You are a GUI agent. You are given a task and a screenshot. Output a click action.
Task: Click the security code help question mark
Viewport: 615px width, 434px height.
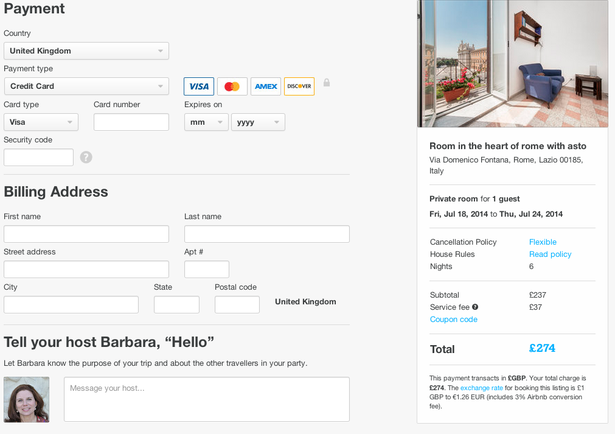tap(86, 157)
